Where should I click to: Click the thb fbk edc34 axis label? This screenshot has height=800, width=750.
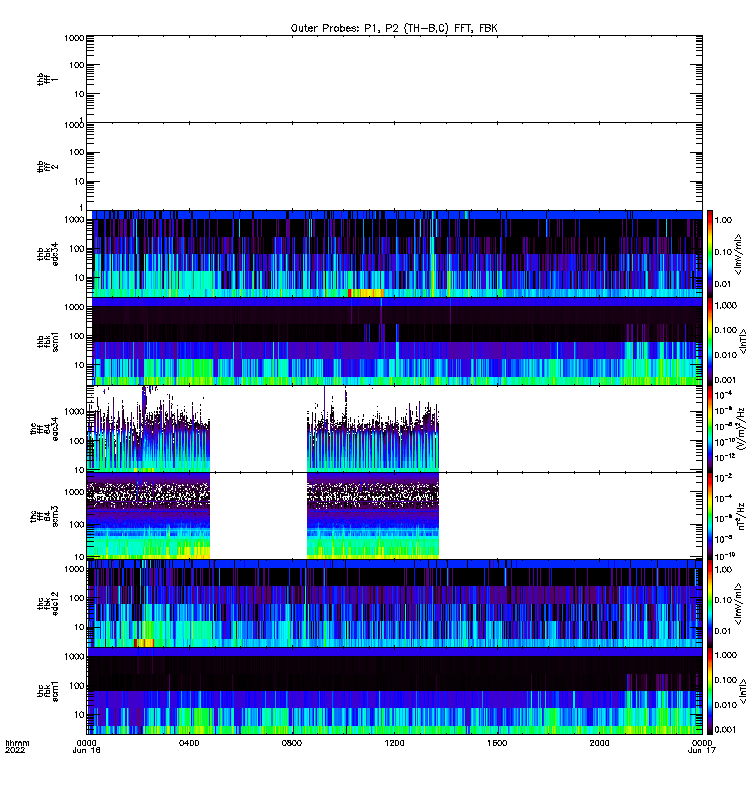pyautogui.click(x=47, y=254)
